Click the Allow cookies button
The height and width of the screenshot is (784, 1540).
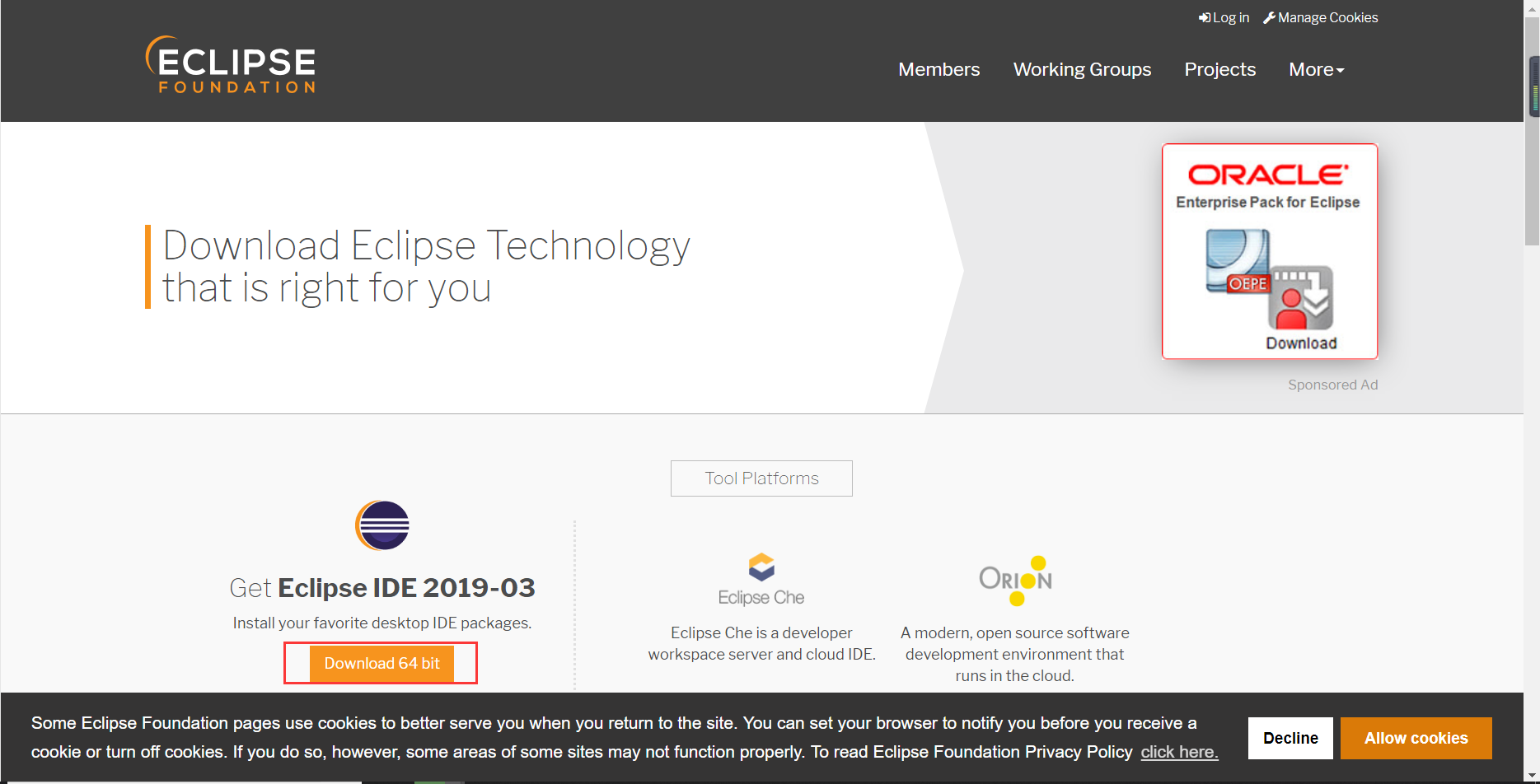1416,738
